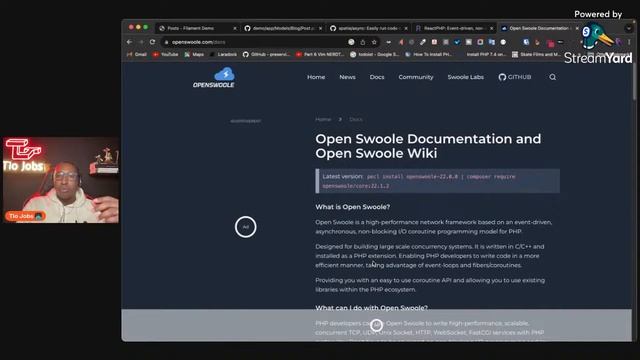Open the Maps bookmark
640x360 pixels.
[194, 54]
